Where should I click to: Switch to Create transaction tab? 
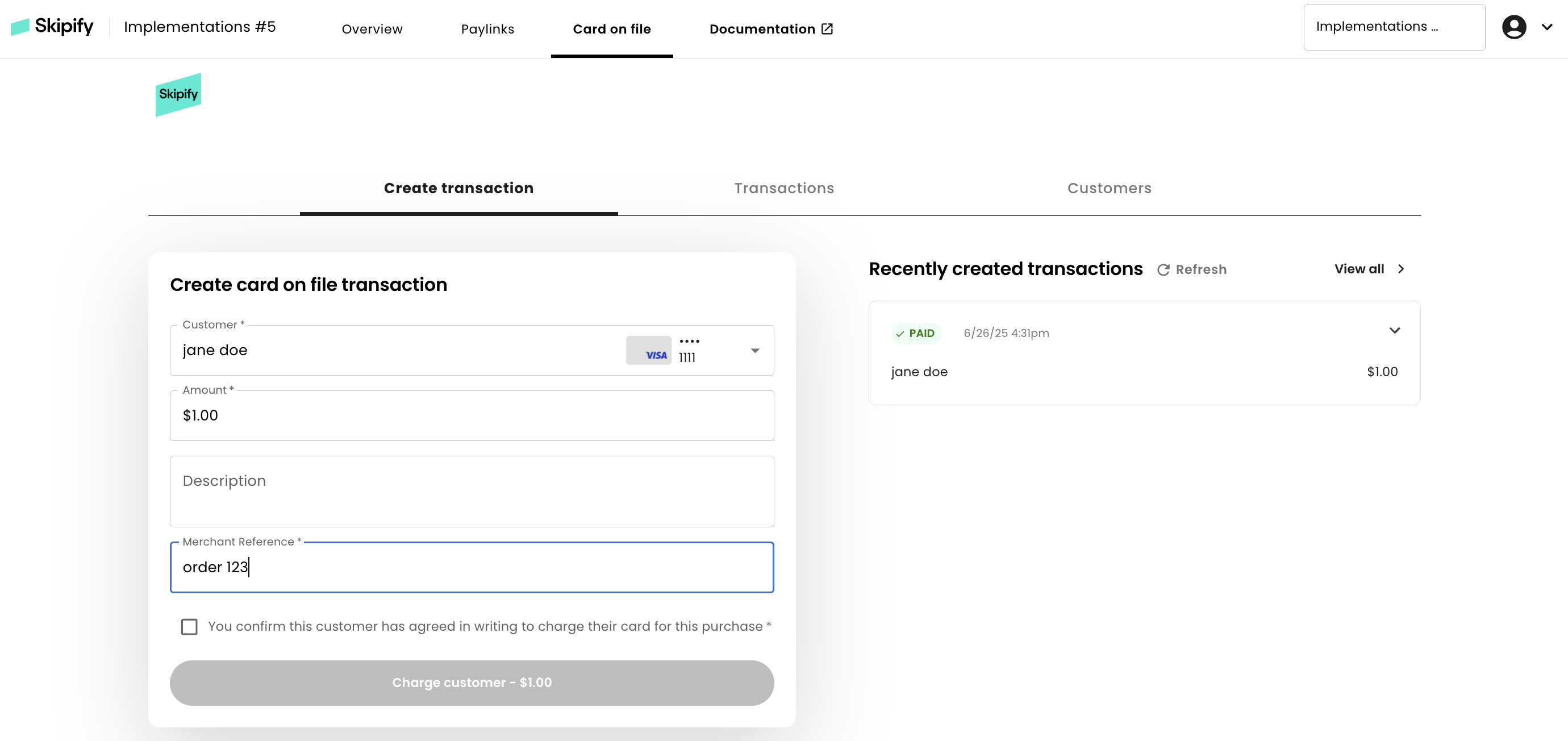click(459, 188)
